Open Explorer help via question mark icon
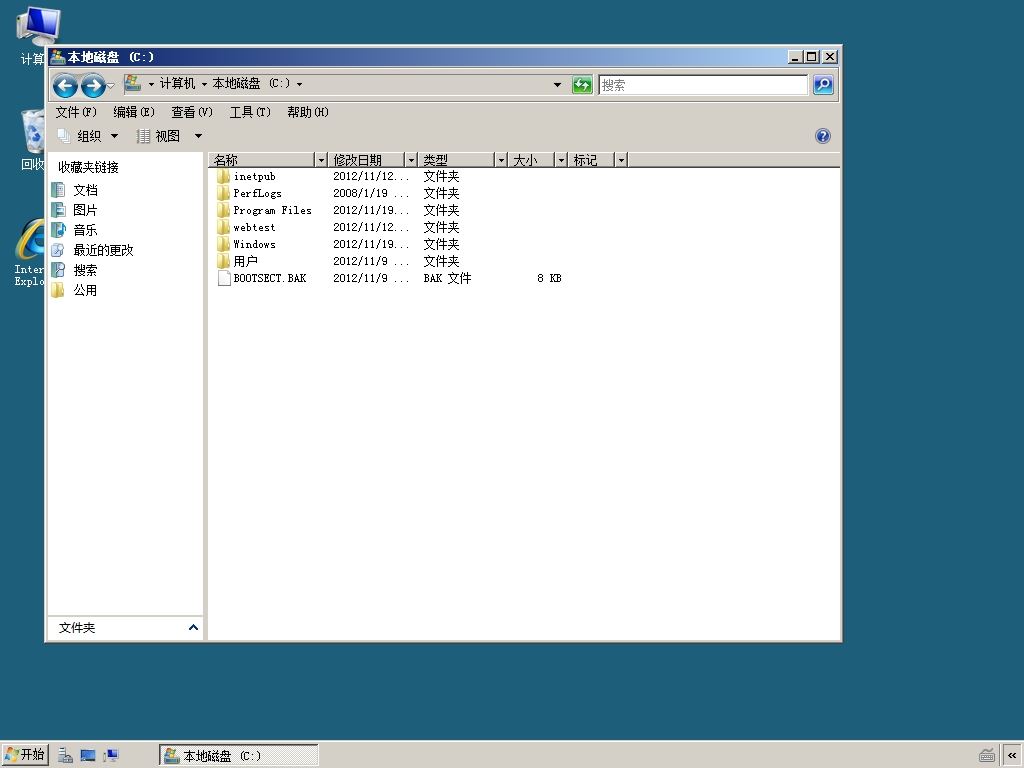 click(x=823, y=136)
